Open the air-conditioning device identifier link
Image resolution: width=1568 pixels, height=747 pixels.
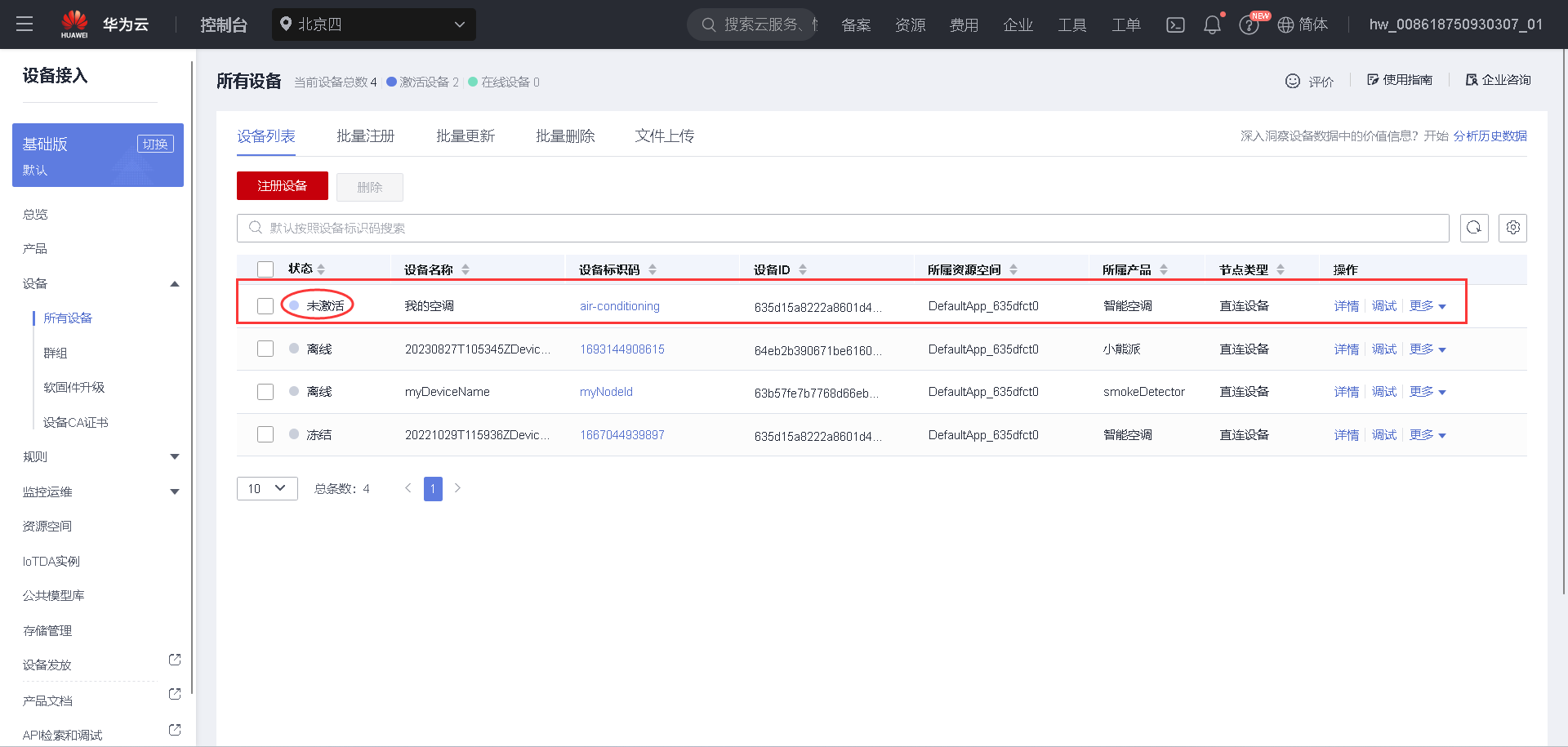(x=619, y=305)
